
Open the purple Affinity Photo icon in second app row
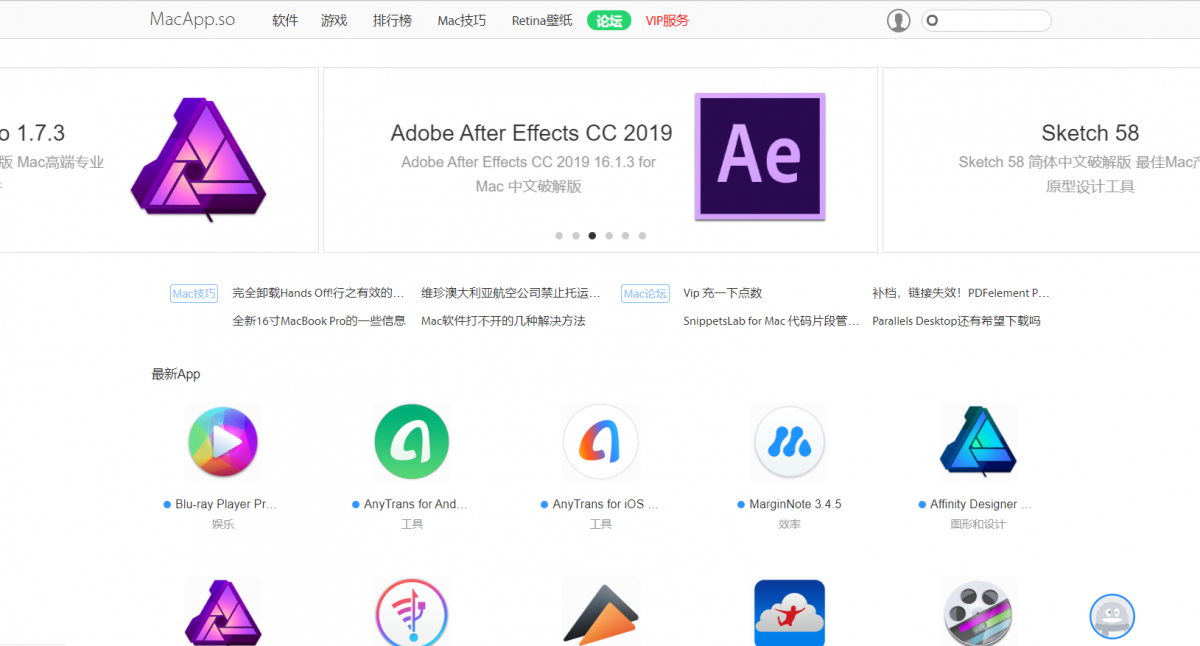coord(222,612)
